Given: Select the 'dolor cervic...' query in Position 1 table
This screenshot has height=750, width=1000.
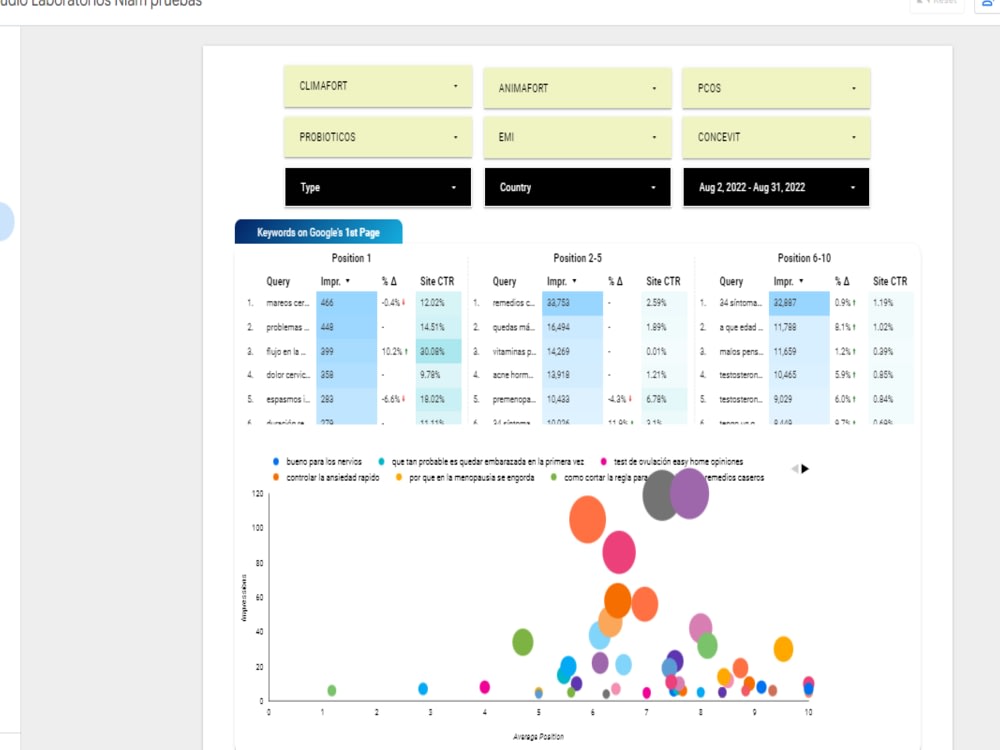Looking at the screenshot, I should pyautogui.click(x=288, y=375).
